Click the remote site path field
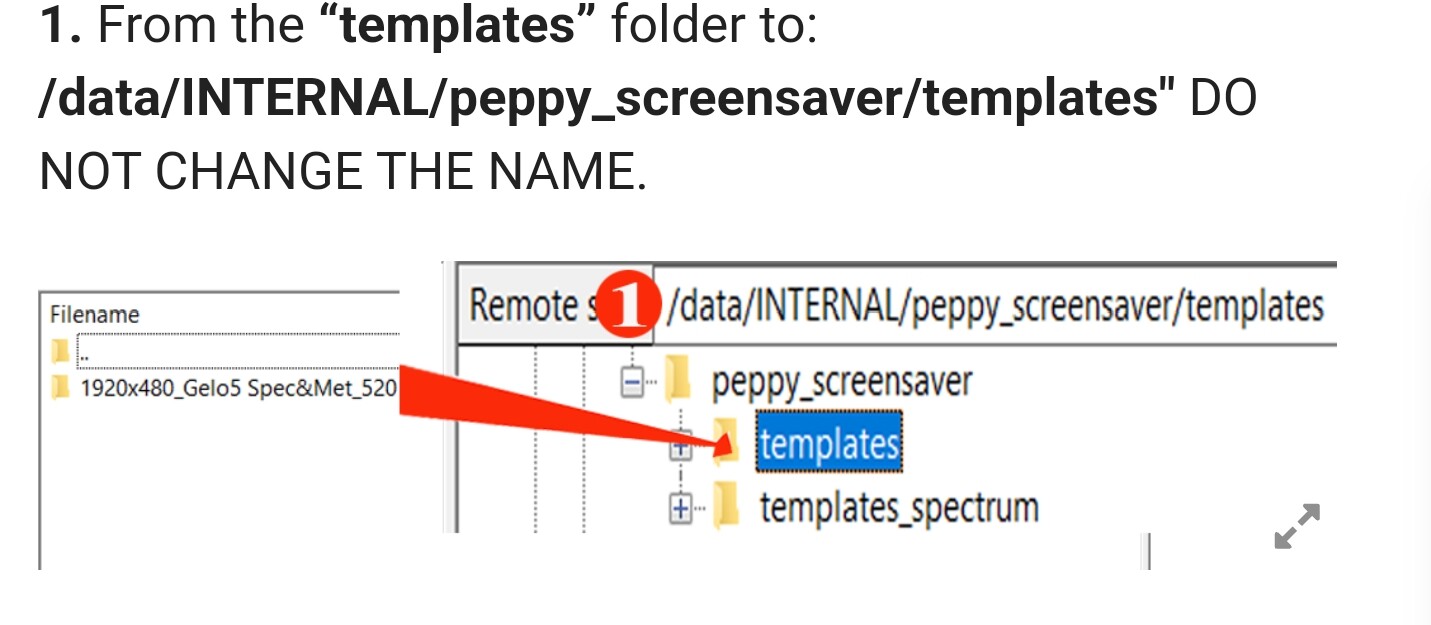The height and width of the screenshot is (625, 1431). pyautogui.click(x=994, y=306)
